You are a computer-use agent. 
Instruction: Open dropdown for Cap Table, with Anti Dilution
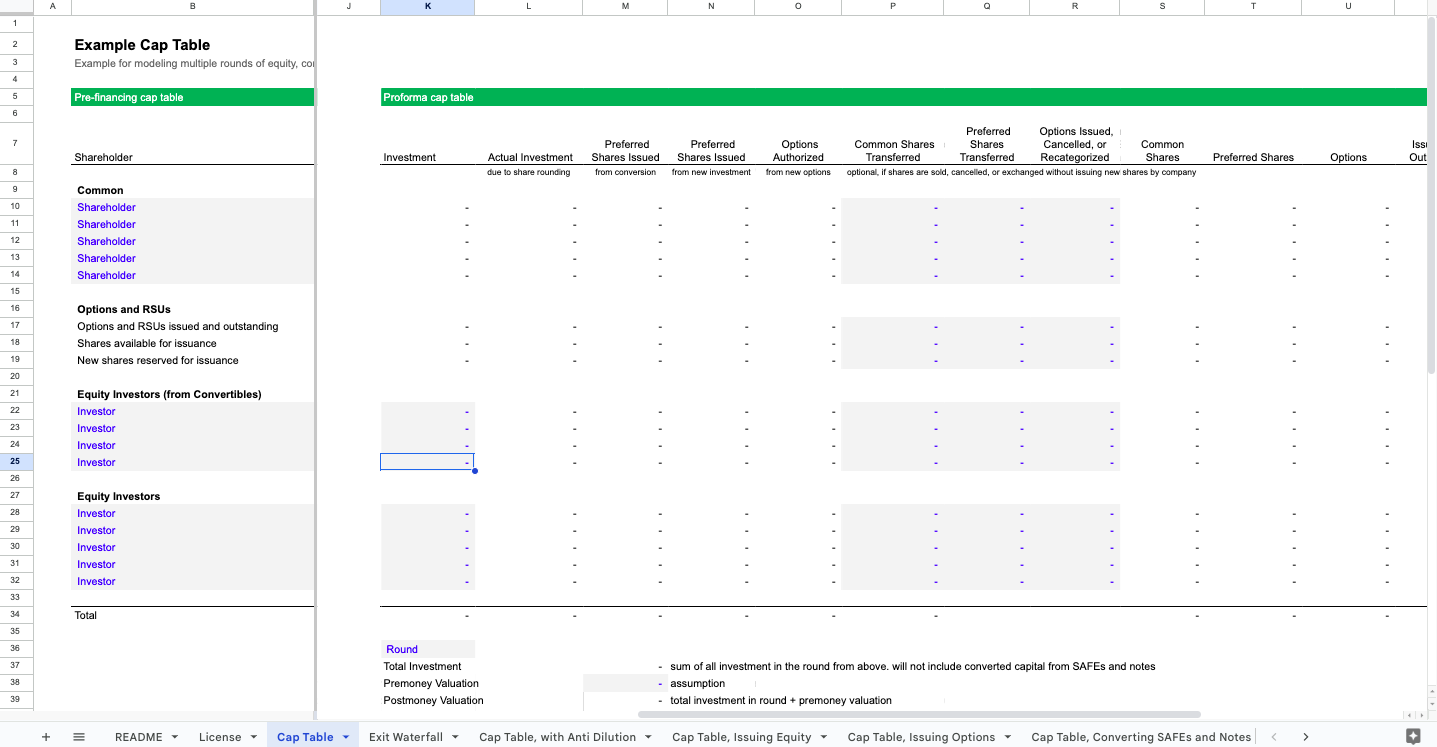[x=649, y=737]
